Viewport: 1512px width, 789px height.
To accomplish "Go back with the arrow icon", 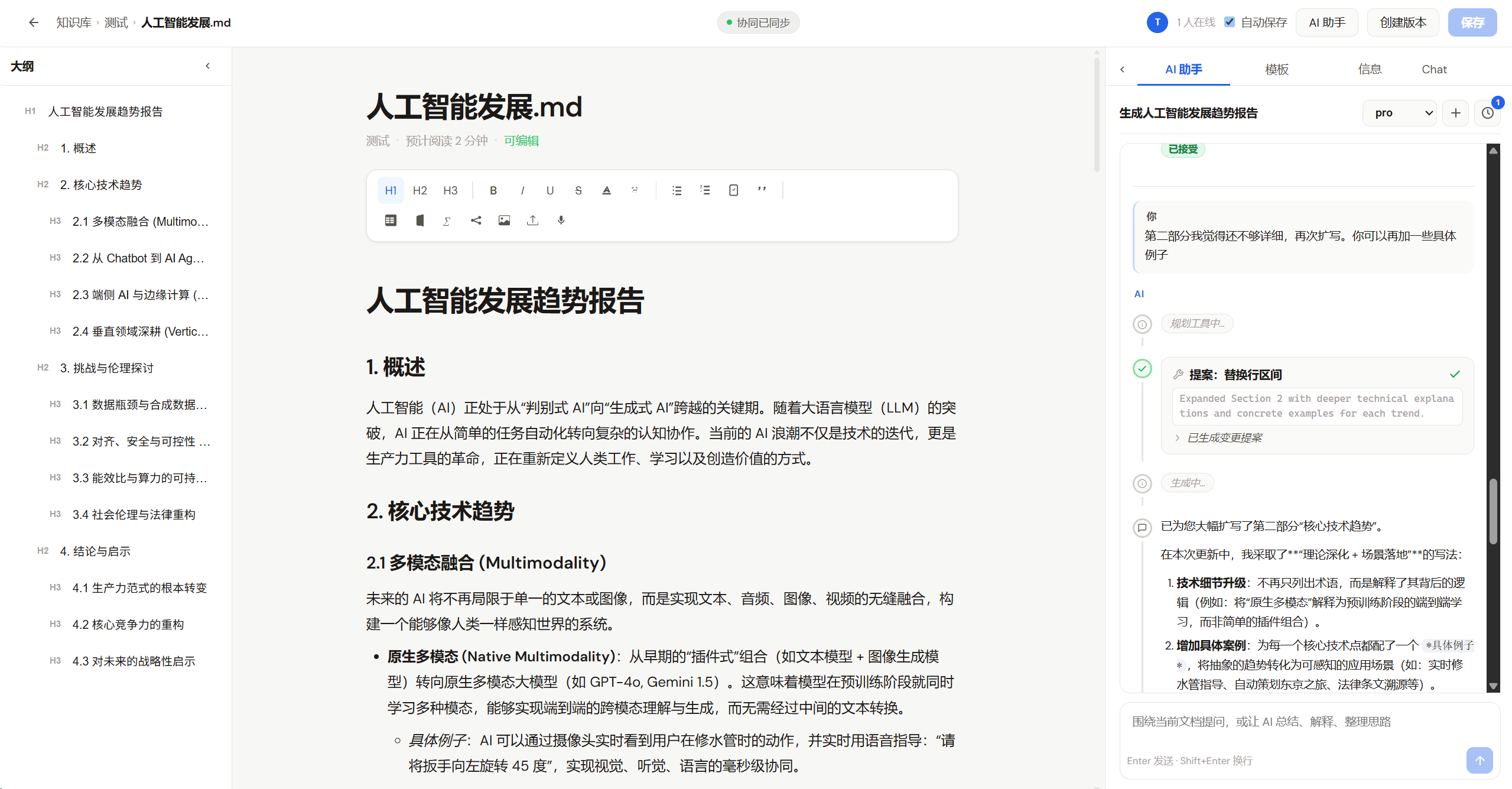I will tap(34, 22).
